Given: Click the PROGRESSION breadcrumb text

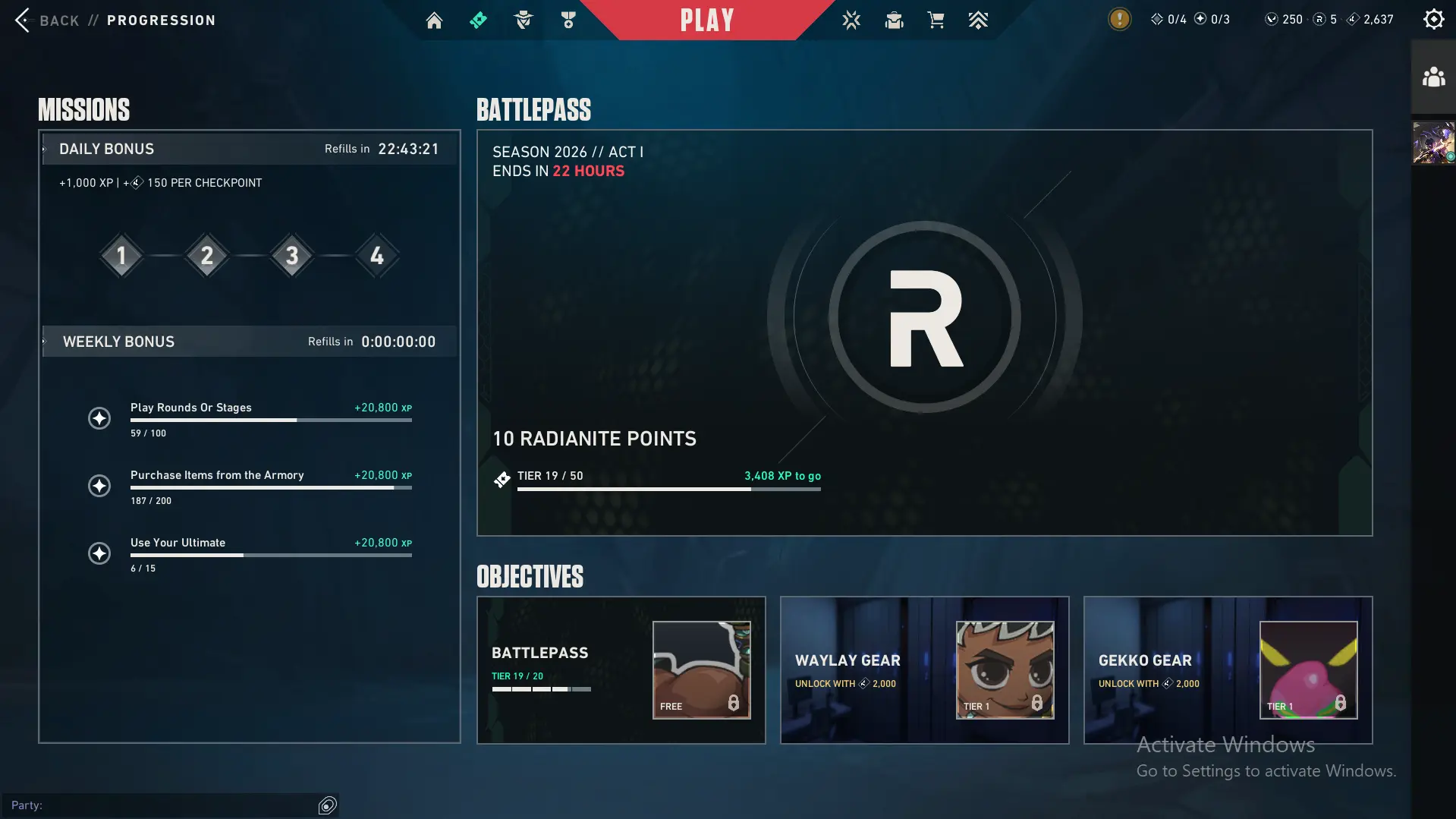Looking at the screenshot, I should 161,20.
